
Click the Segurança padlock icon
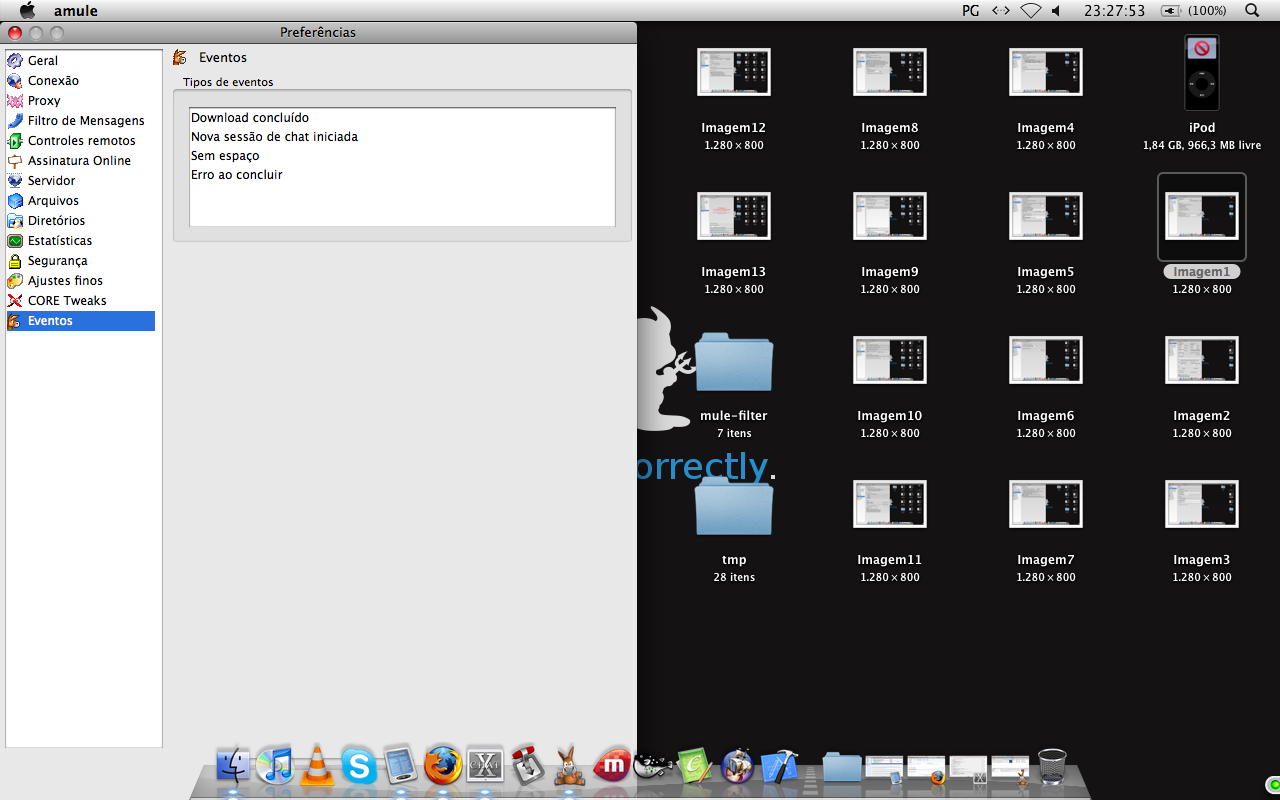[x=15, y=261]
